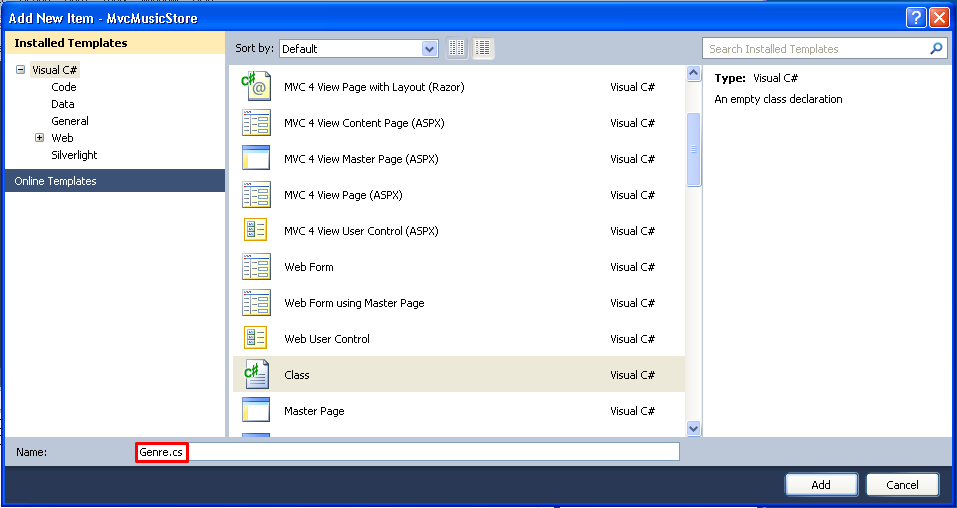The height and width of the screenshot is (508, 957).
Task: Click the template list scroll down arrow
Action: click(693, 429)
